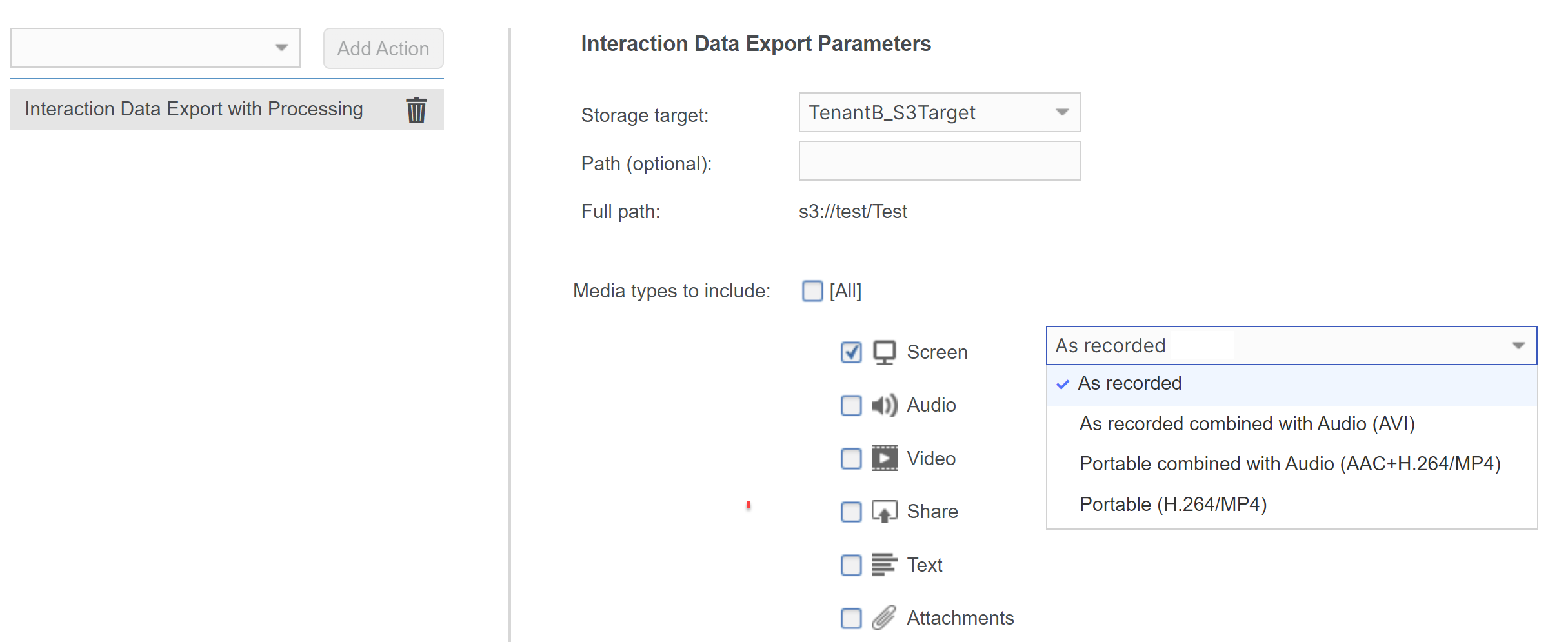Select Interaction Data Export with Processing action

(194, 110)
